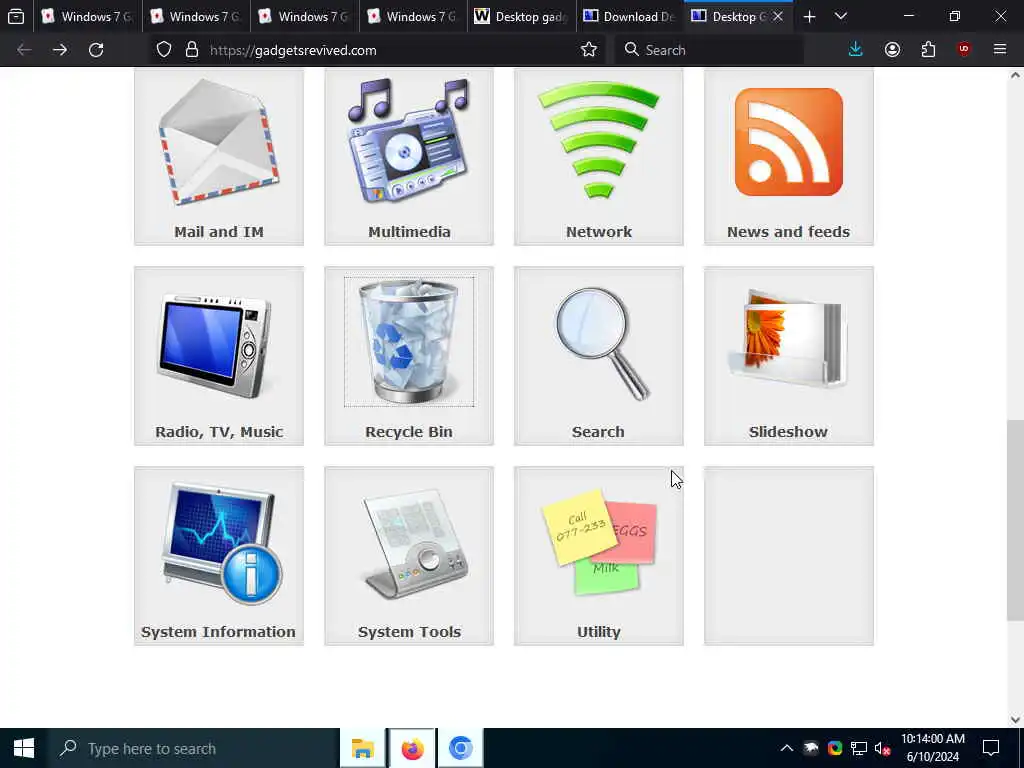Click the Recycle Bin category label

[409, 432]
